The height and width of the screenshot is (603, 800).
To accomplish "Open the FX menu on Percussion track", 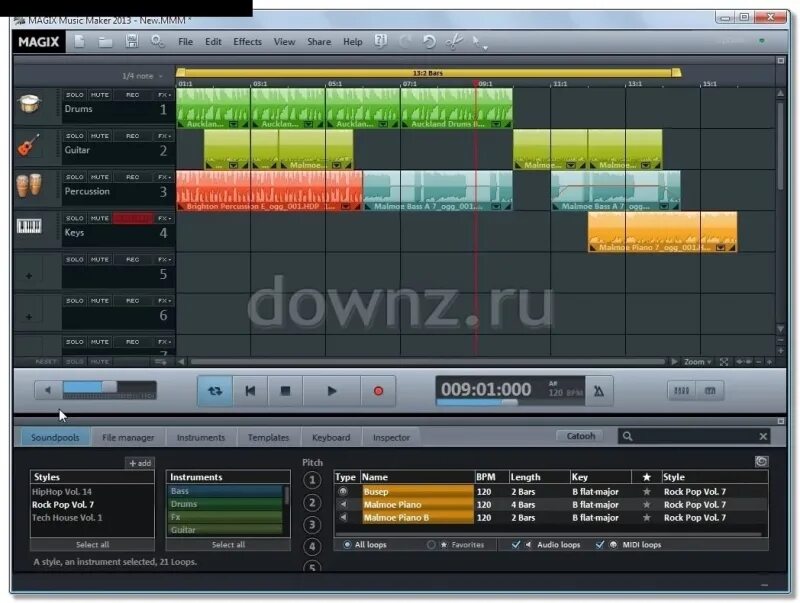I will (x=164, y=177).
